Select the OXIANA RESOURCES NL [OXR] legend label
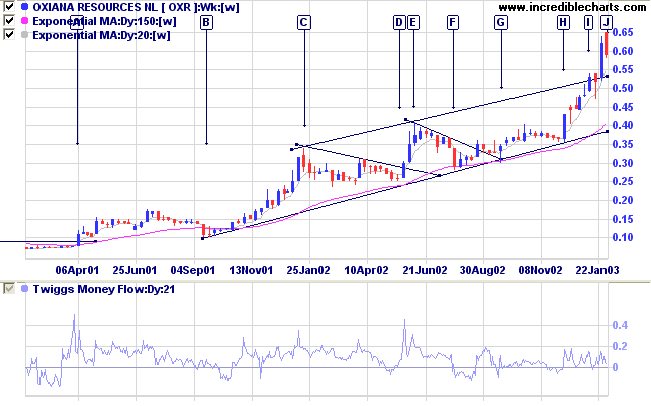The height and width of the screenshot is (406, 651). click(136, 7)
